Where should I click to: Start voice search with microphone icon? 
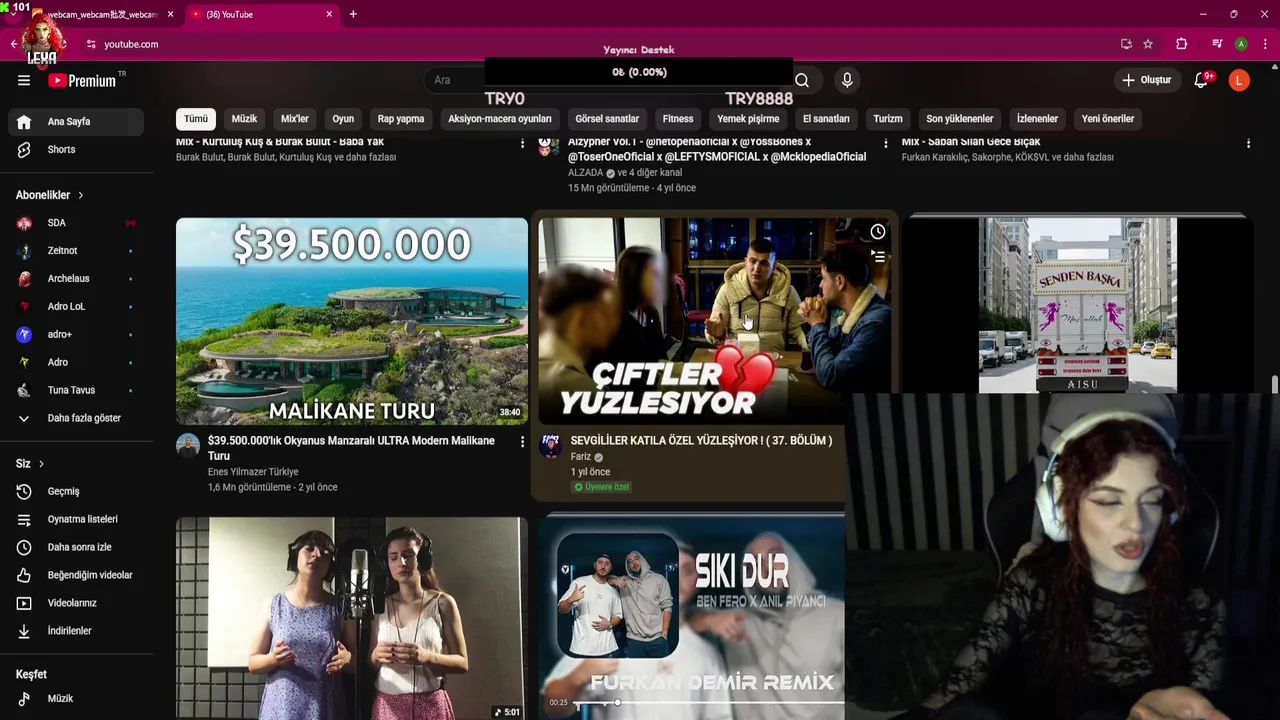847,80
